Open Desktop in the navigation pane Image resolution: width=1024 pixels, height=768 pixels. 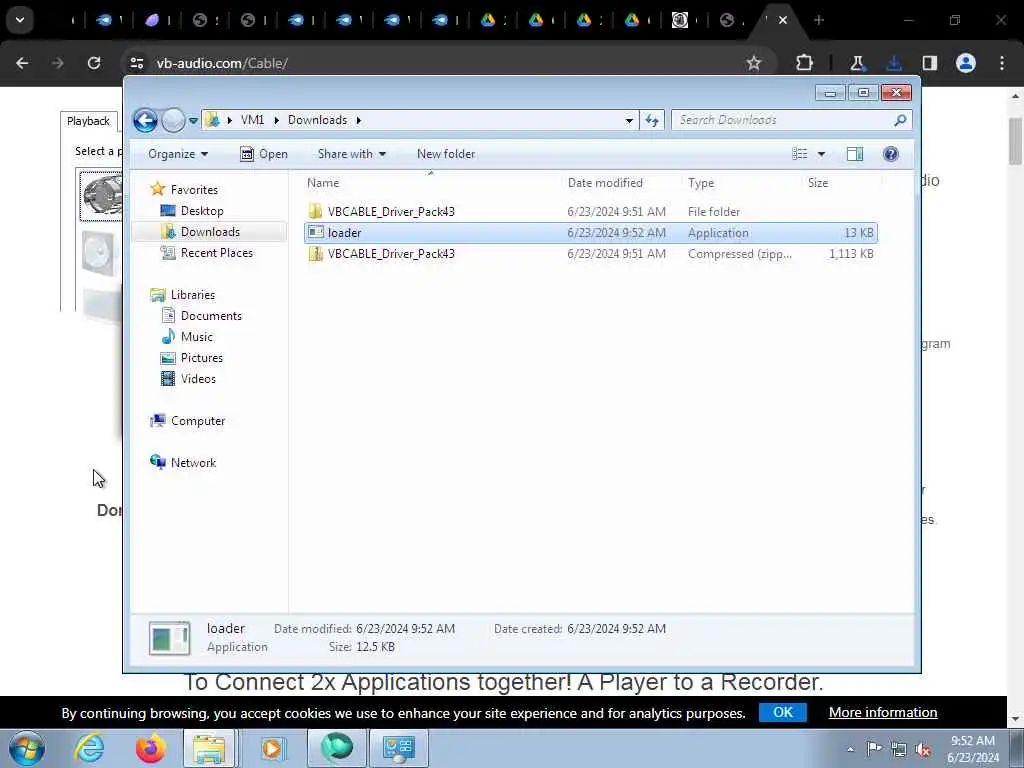click(202, 211)
